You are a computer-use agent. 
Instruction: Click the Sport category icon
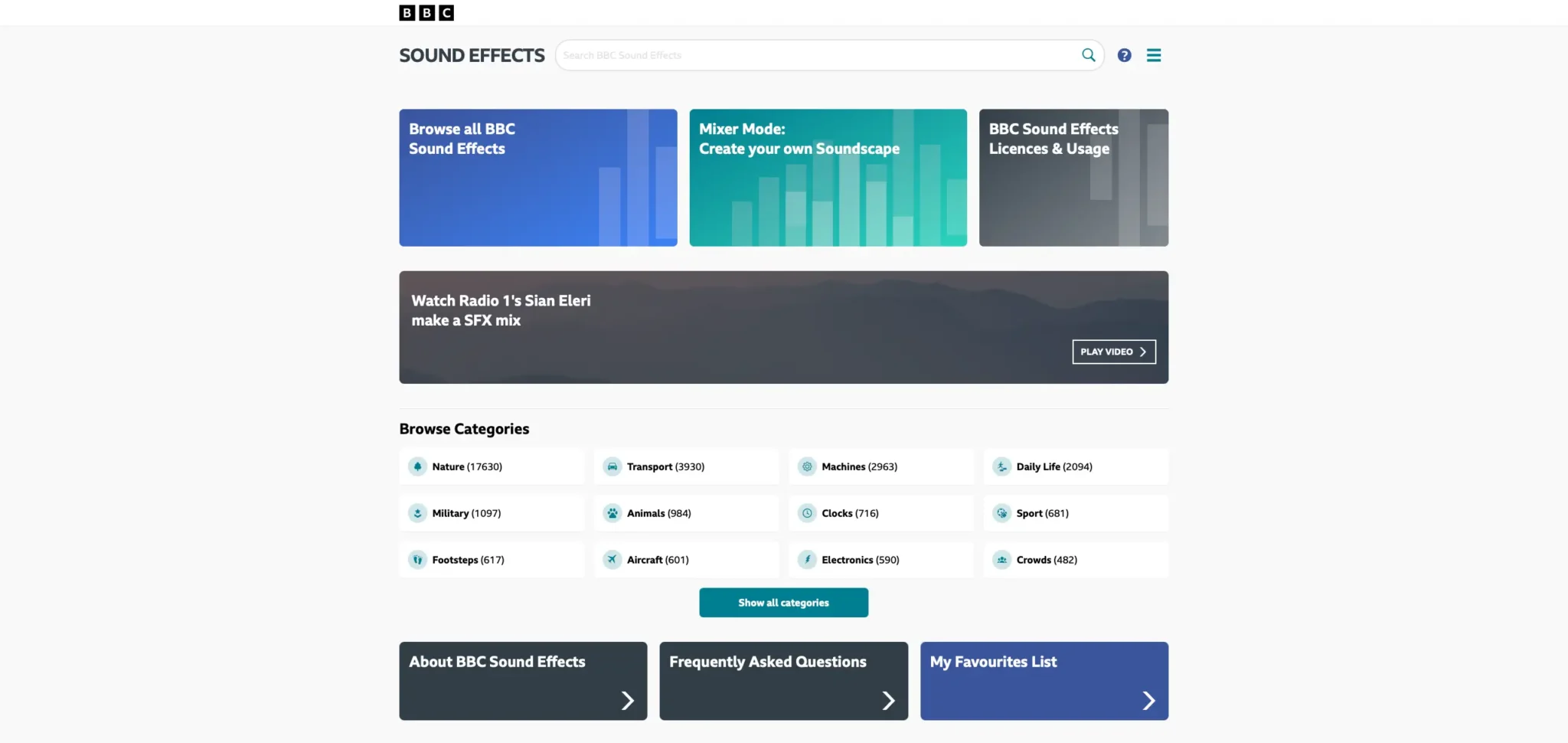1001,513
